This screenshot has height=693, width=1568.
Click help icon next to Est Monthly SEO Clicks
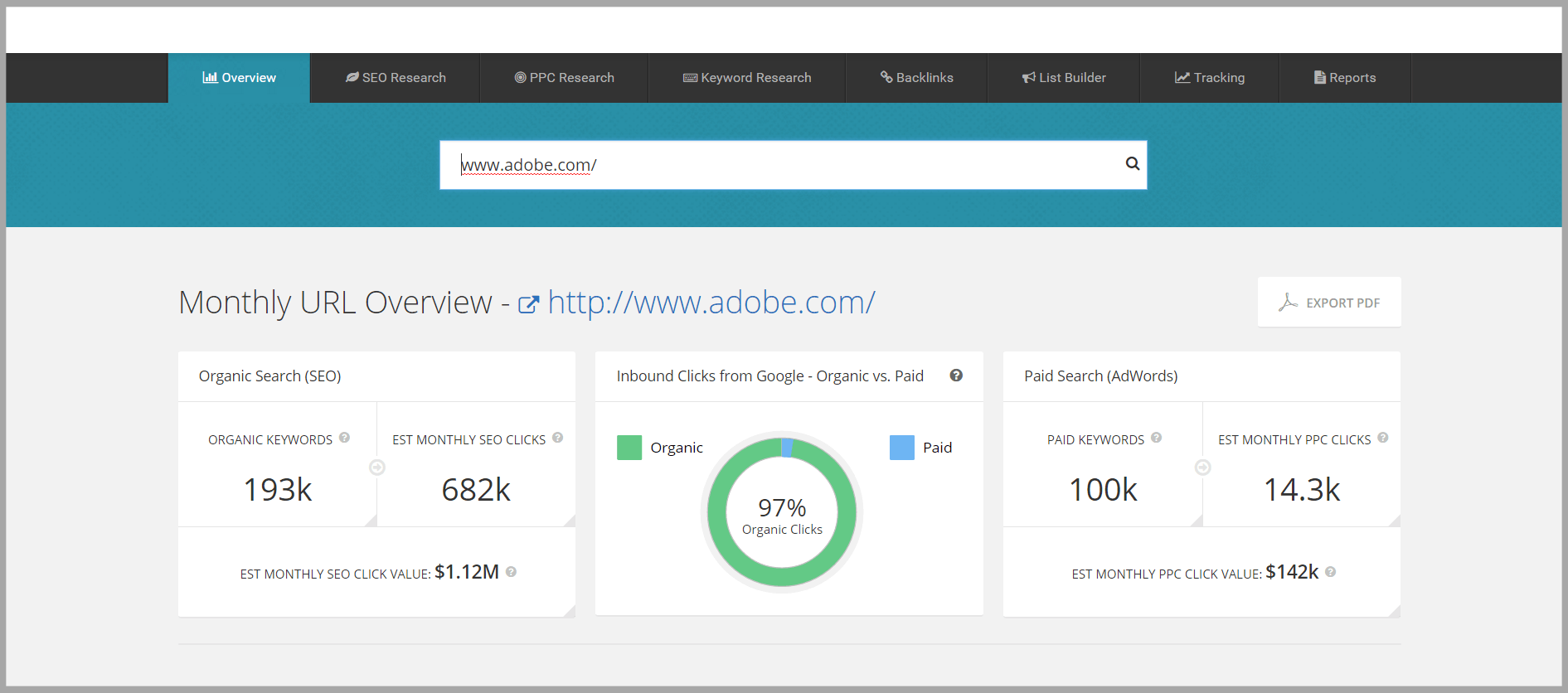[x=557, y=438]
